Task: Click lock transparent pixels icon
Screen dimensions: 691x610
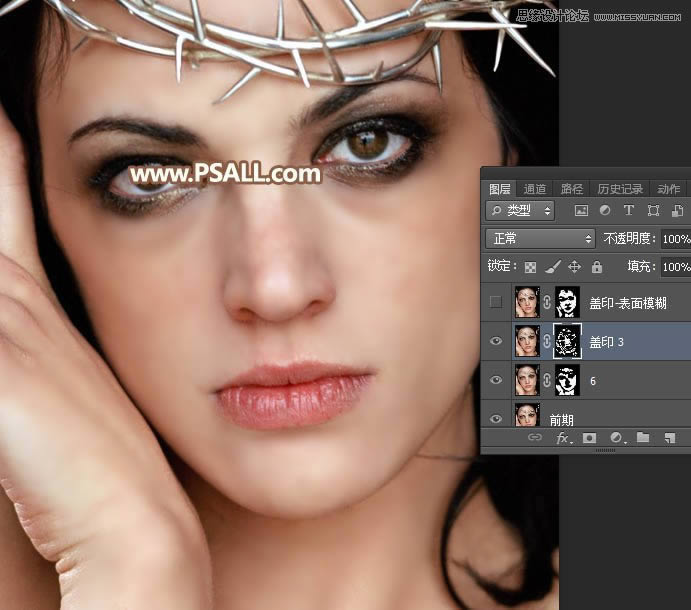Action: click(531, 267)
